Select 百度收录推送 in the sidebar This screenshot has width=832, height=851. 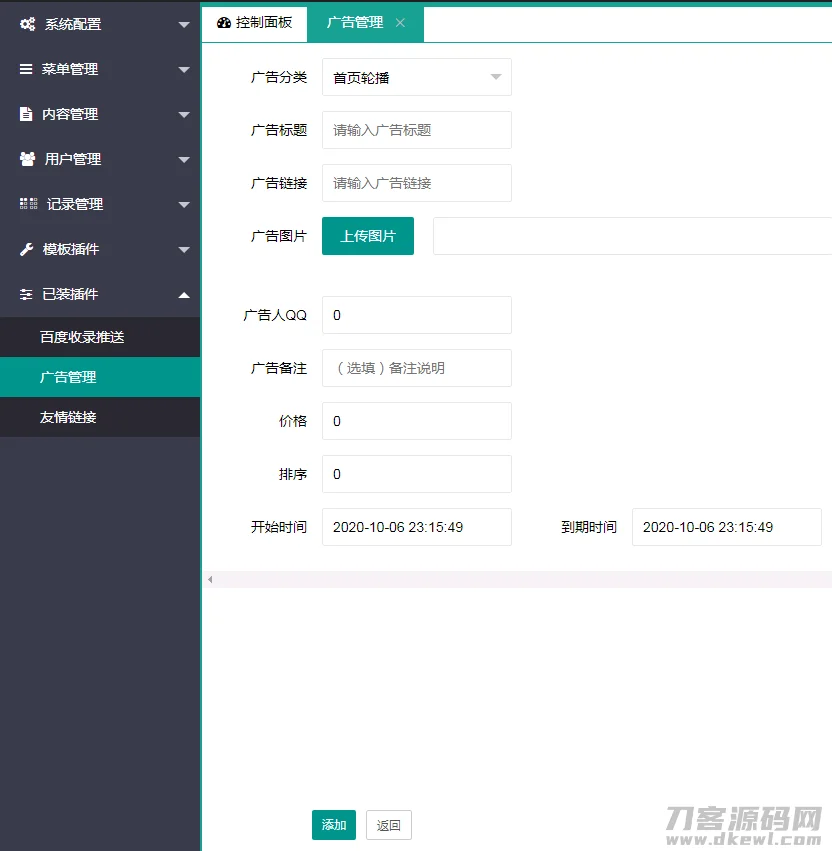click(100, 337)
